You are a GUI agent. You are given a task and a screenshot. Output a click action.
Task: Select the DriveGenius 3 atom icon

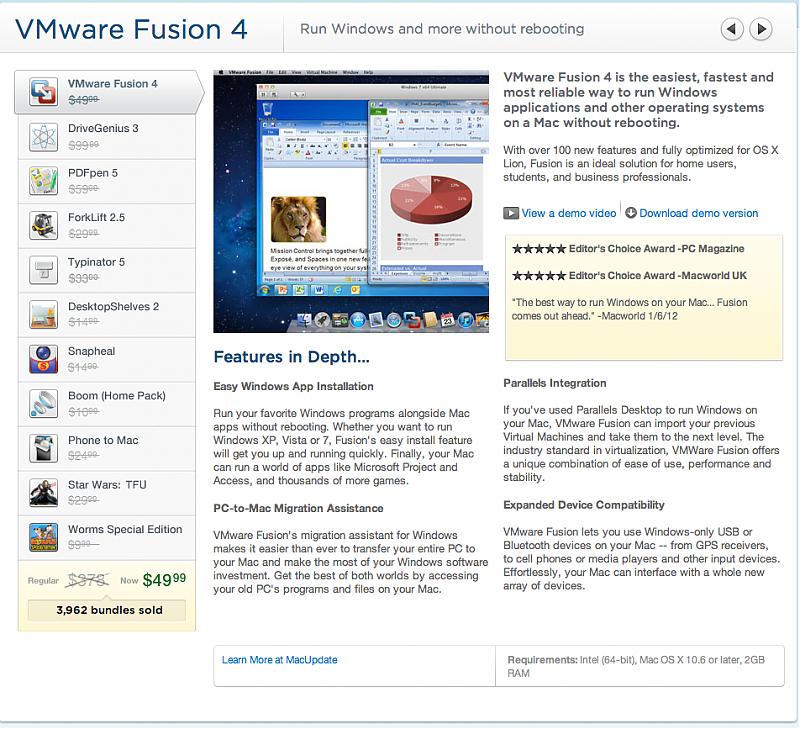44,136
